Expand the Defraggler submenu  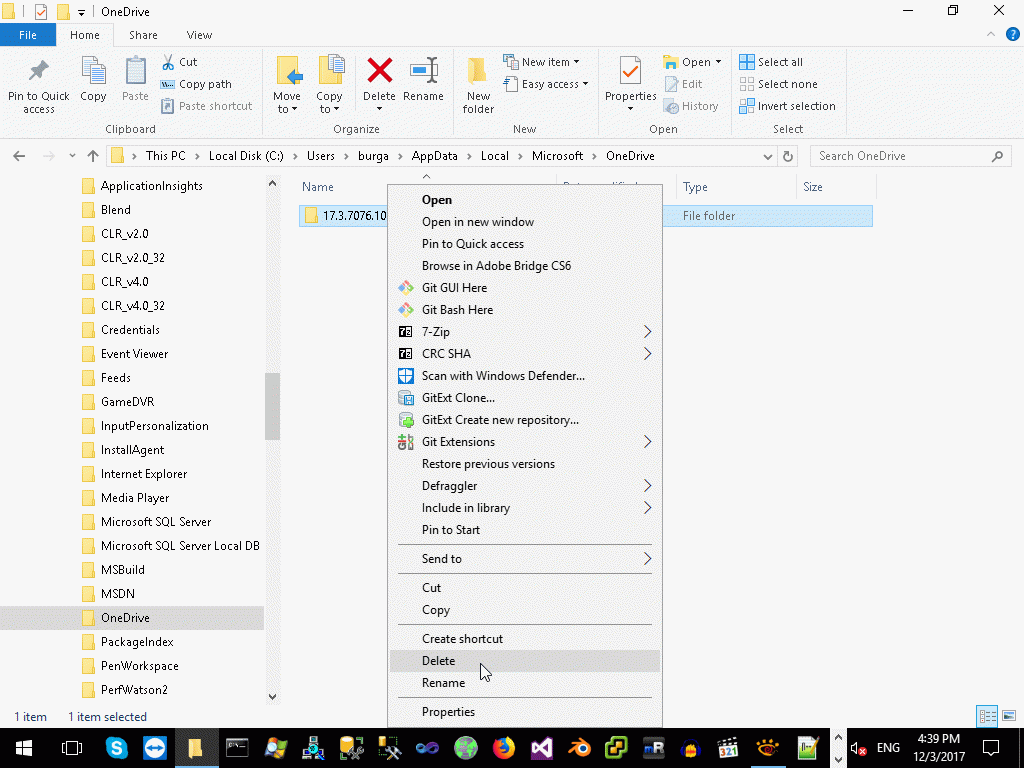tap(524, 486)
